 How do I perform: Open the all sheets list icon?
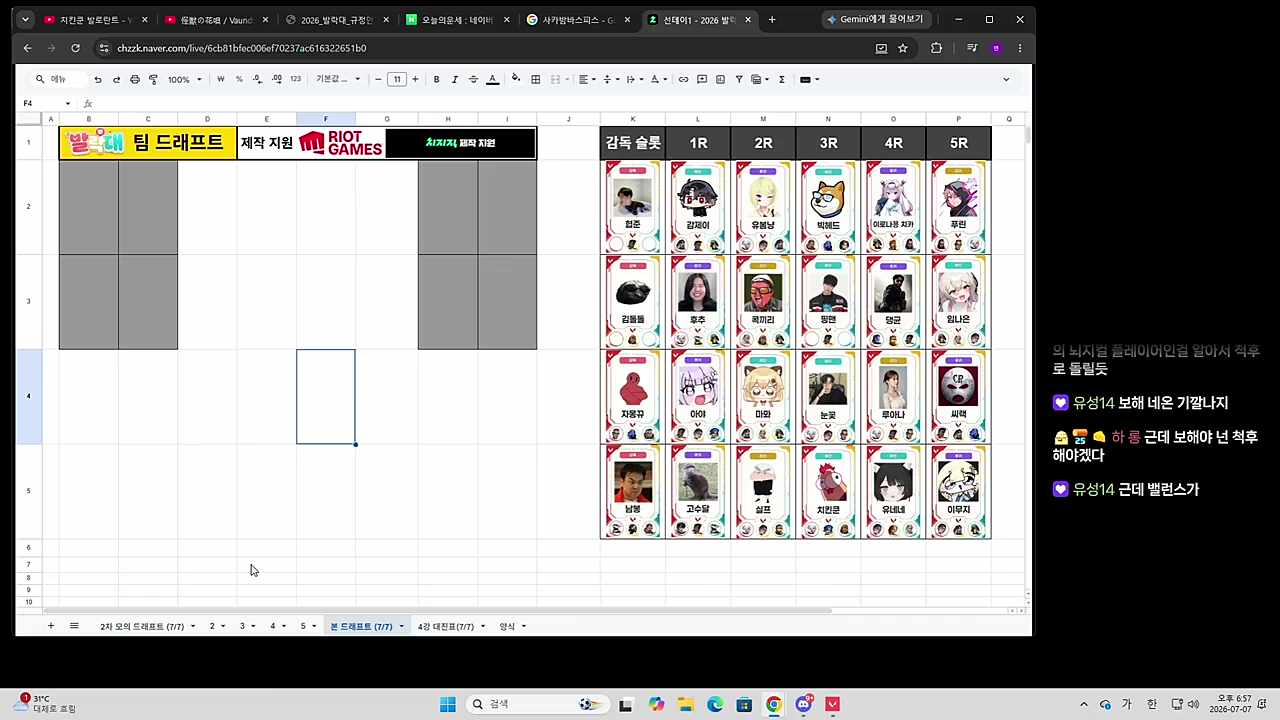(74, 626)
